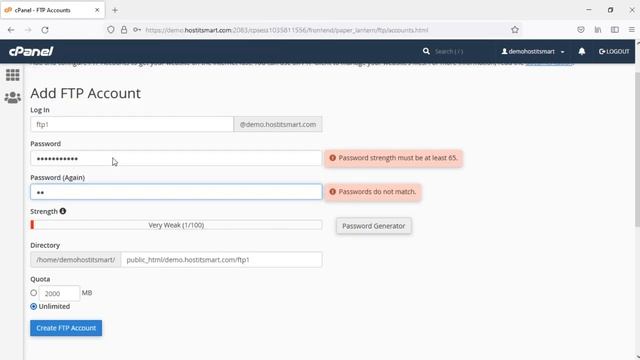Go back with browser back arrow
The width and height of the screenshot is (640, 360).
(11, 30)
